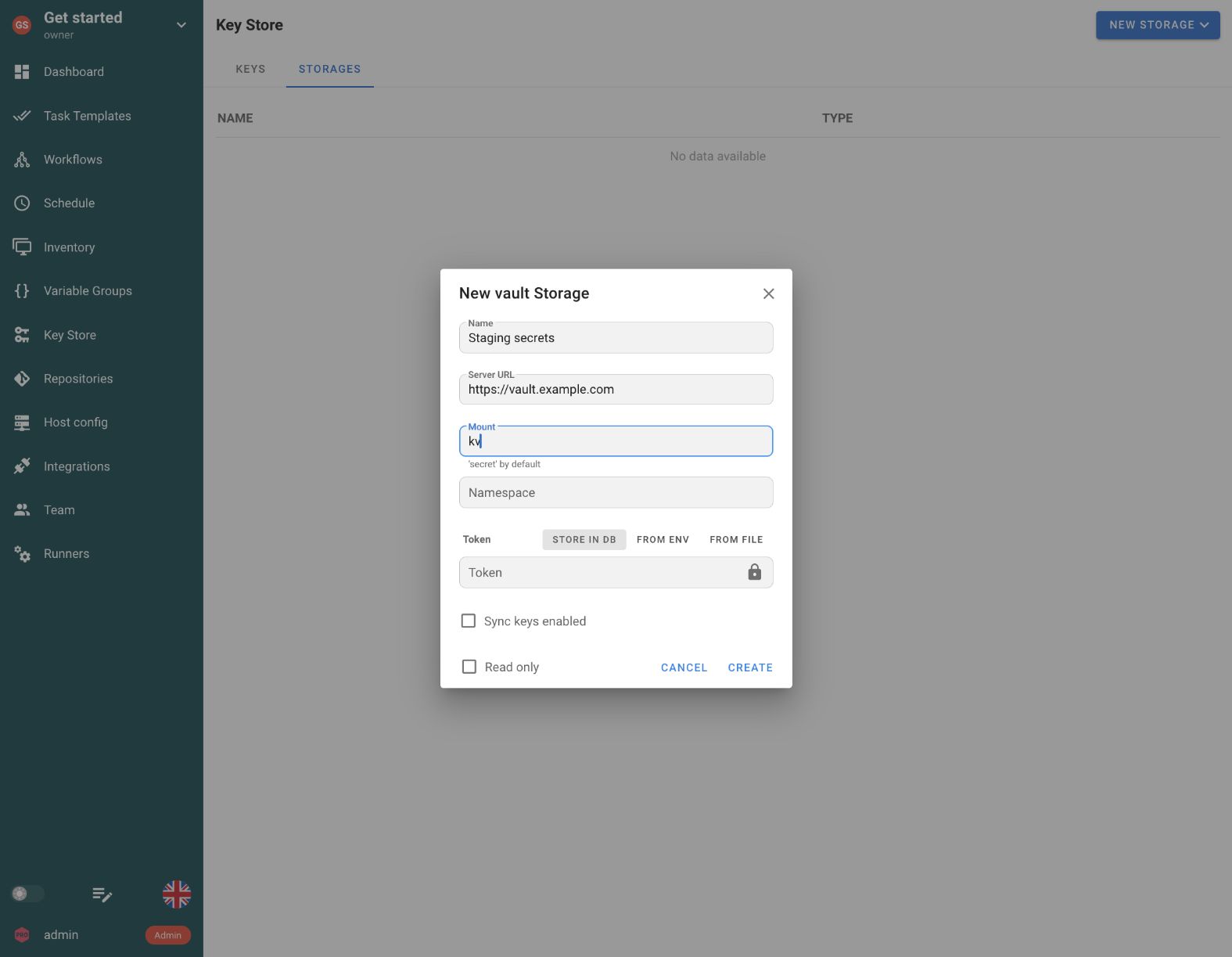This screenshot has height=957, width=1232.
Task: Click the GS project avatar
Action: [22, 25]
